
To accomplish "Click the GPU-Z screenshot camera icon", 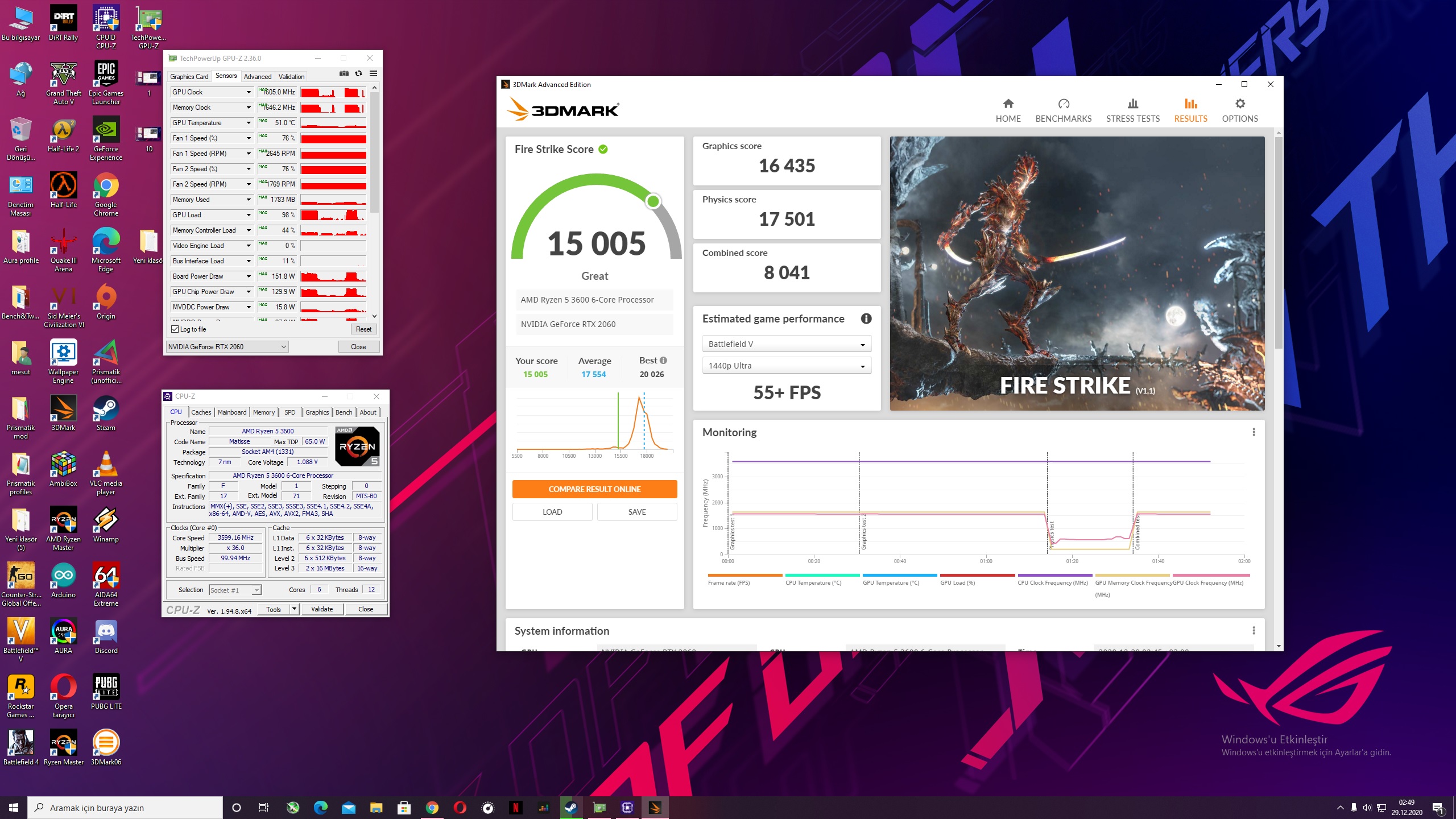I will coord(344,73).
